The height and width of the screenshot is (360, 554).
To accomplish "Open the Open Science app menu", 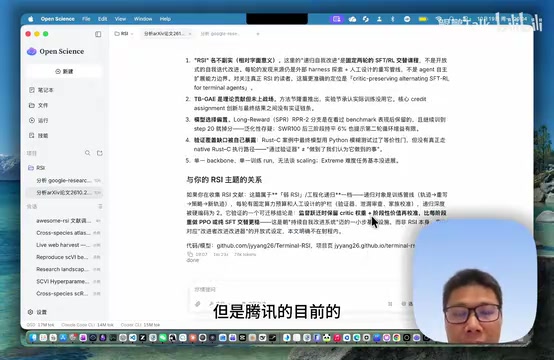I will (58, 19).
